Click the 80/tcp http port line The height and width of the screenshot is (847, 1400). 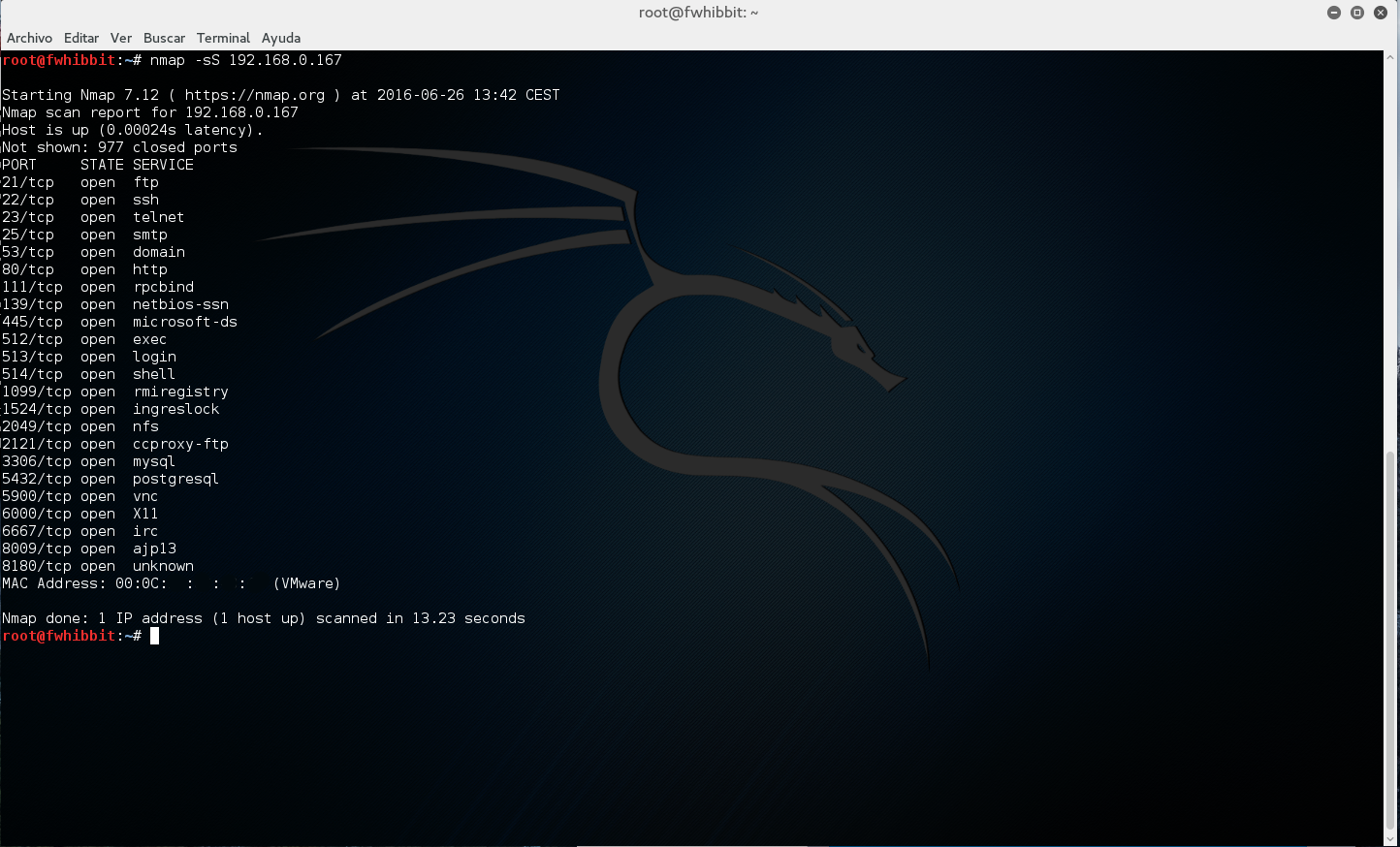coord(84,269)
